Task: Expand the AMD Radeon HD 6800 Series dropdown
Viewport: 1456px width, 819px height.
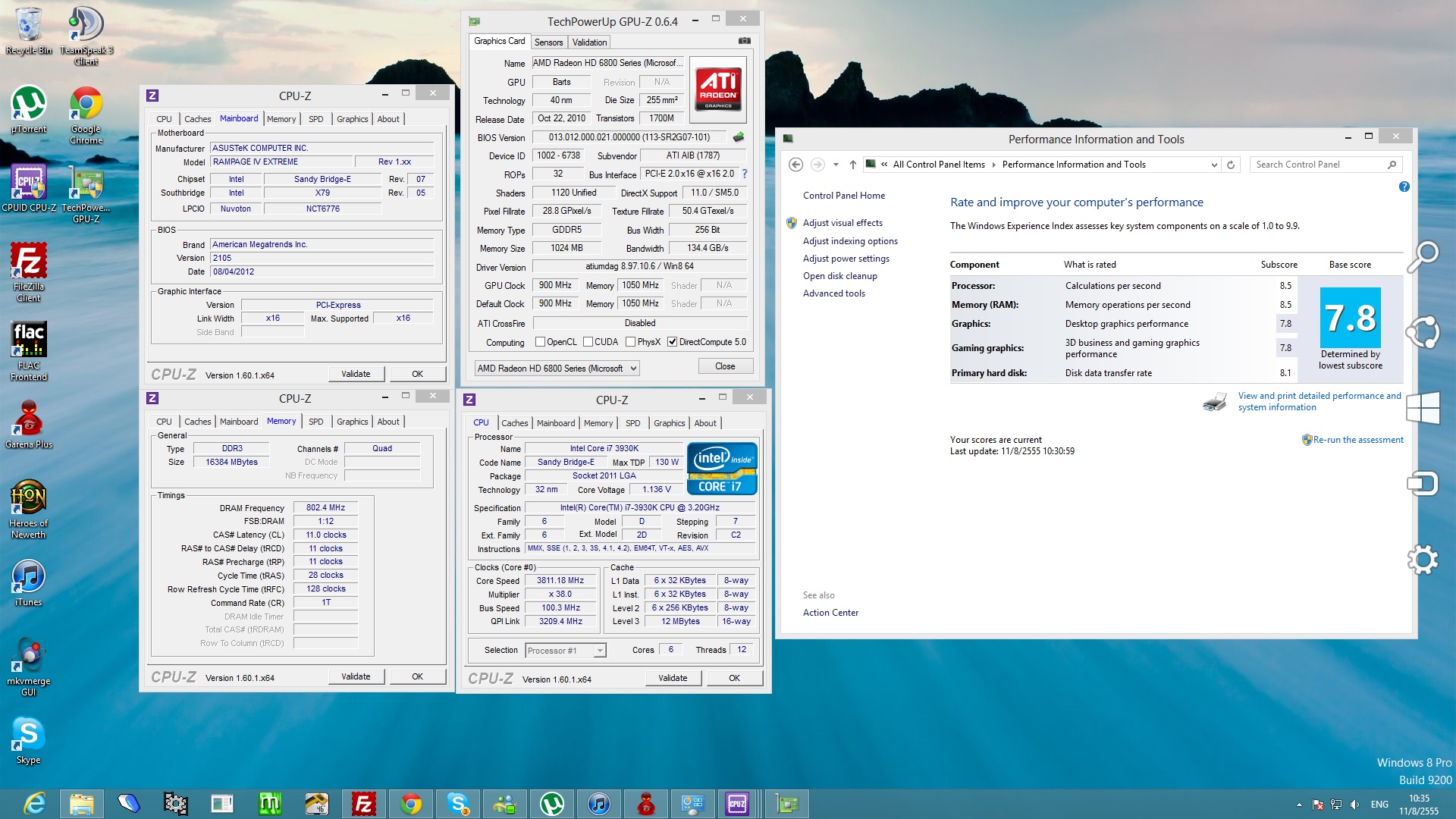Action: click(633, 369)
